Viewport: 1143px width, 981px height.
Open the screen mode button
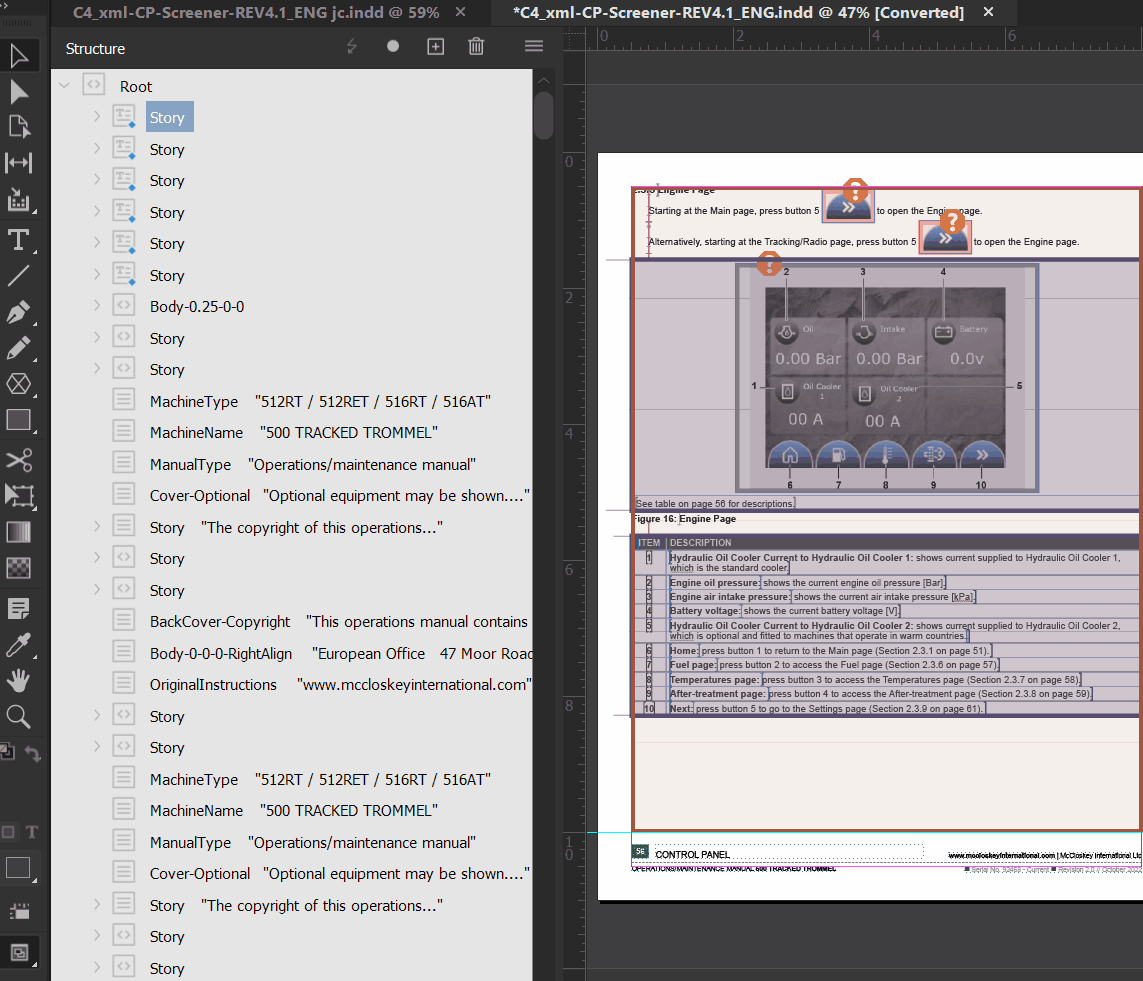(x=18, y=952)
